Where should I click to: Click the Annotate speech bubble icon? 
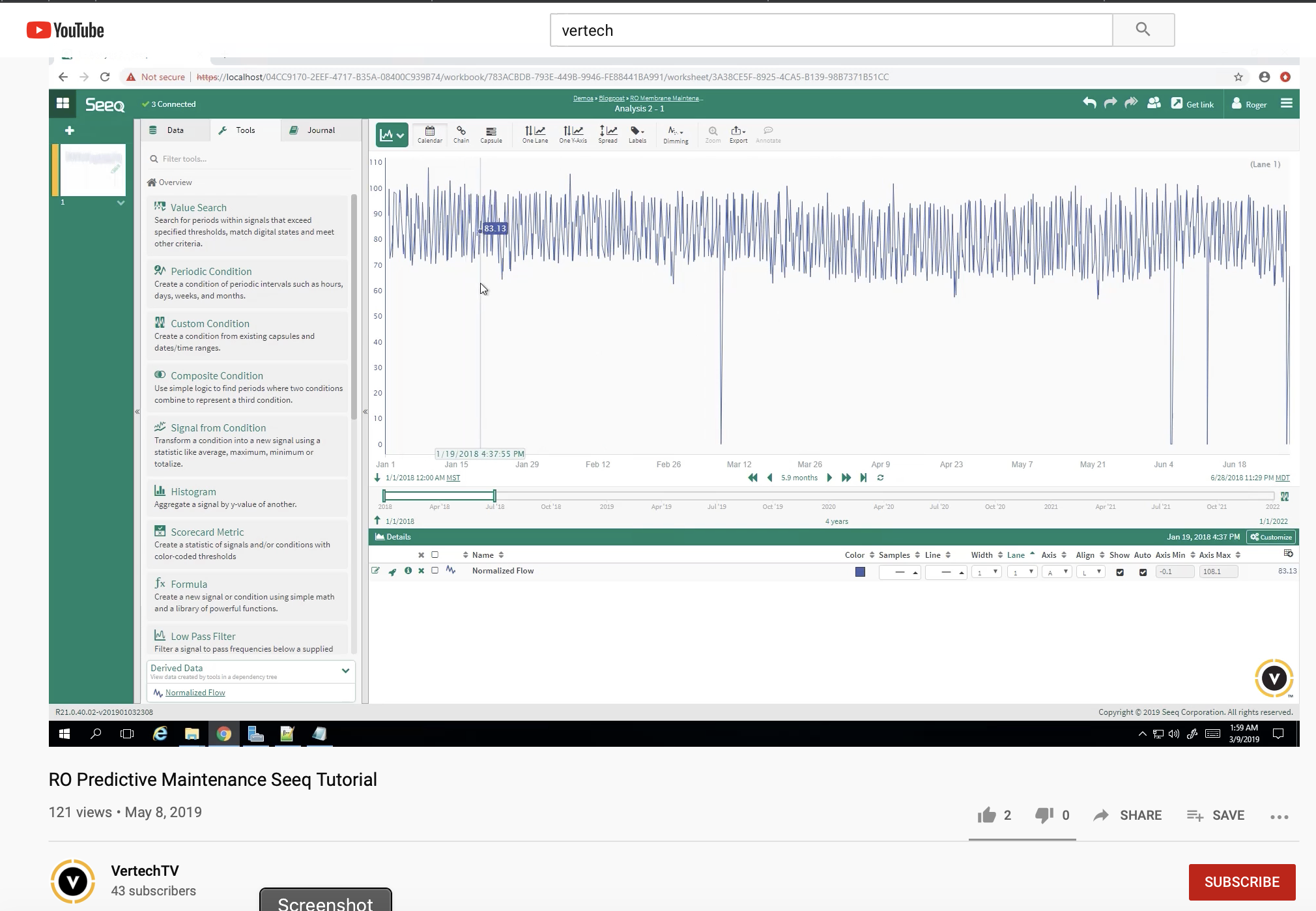pyautogui.click(x=768, y=134)
